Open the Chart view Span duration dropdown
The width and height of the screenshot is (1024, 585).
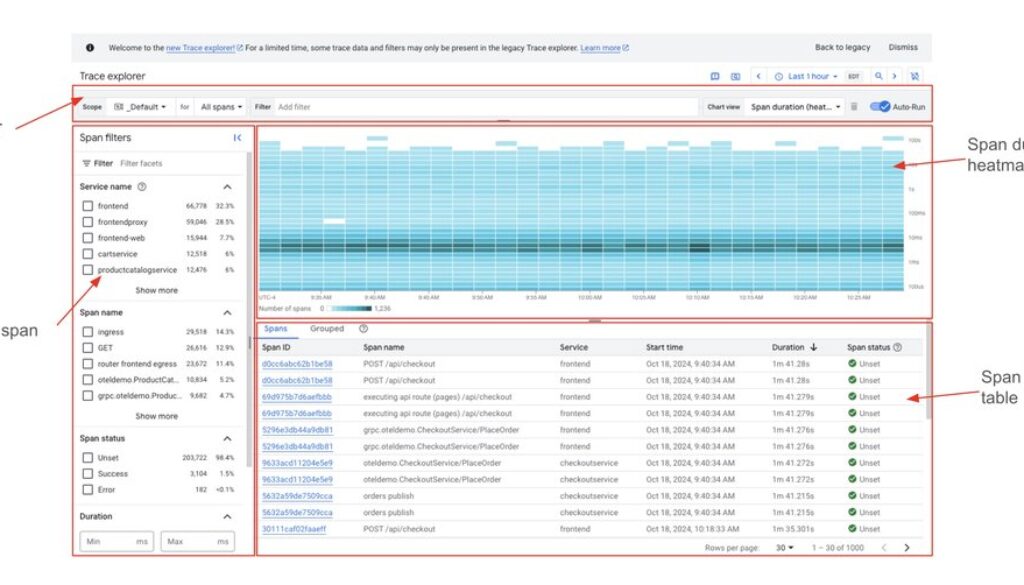pos(796,107)
